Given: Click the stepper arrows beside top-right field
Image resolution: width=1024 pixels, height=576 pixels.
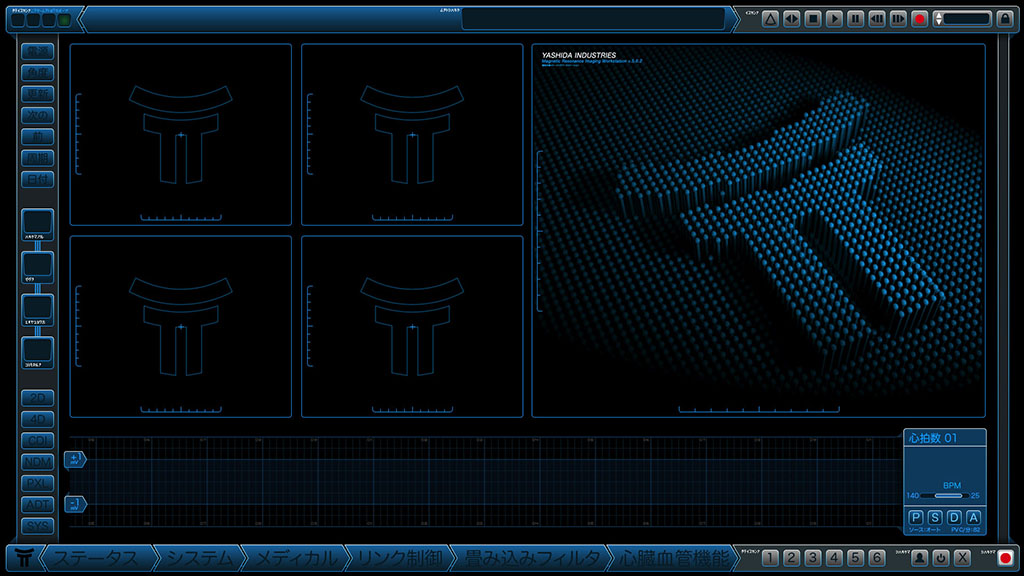Looking at the screenshot, I should click(x=938, y=19).
